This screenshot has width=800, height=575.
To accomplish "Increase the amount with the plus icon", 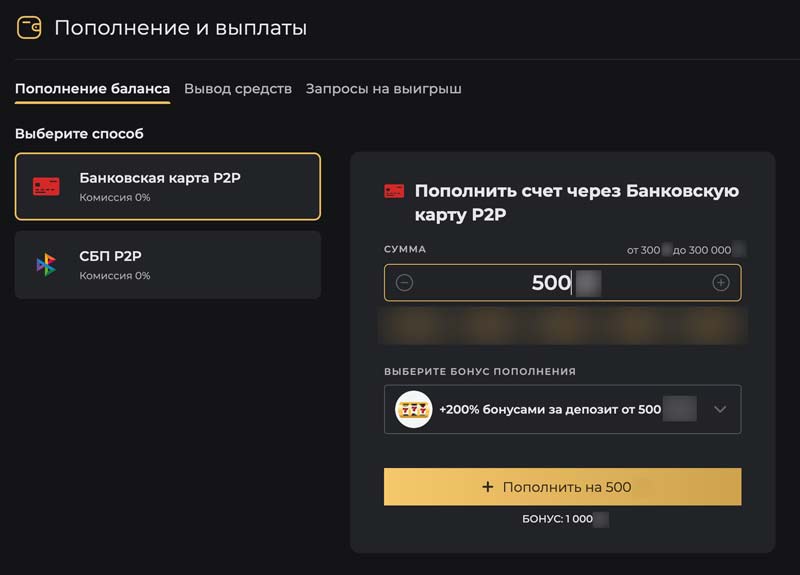I will point(720,283).
